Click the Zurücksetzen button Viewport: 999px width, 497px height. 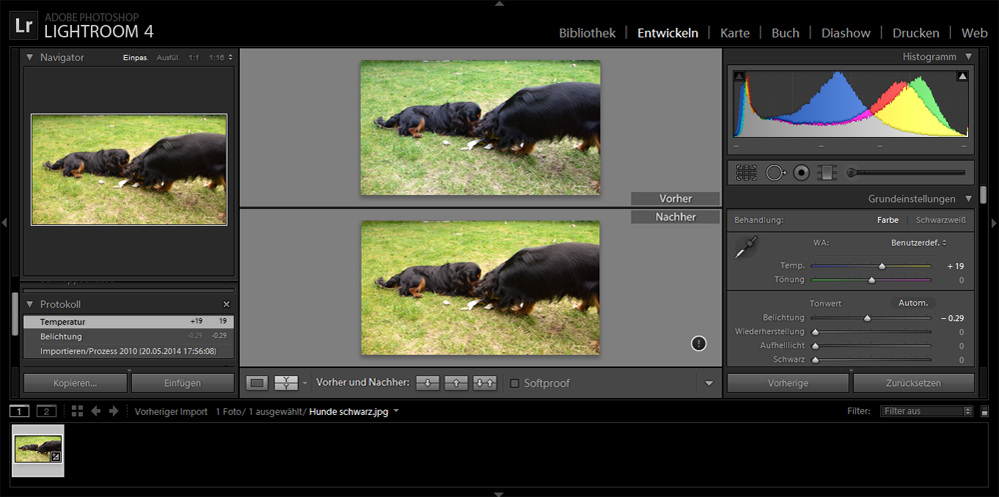coord(913,383)
